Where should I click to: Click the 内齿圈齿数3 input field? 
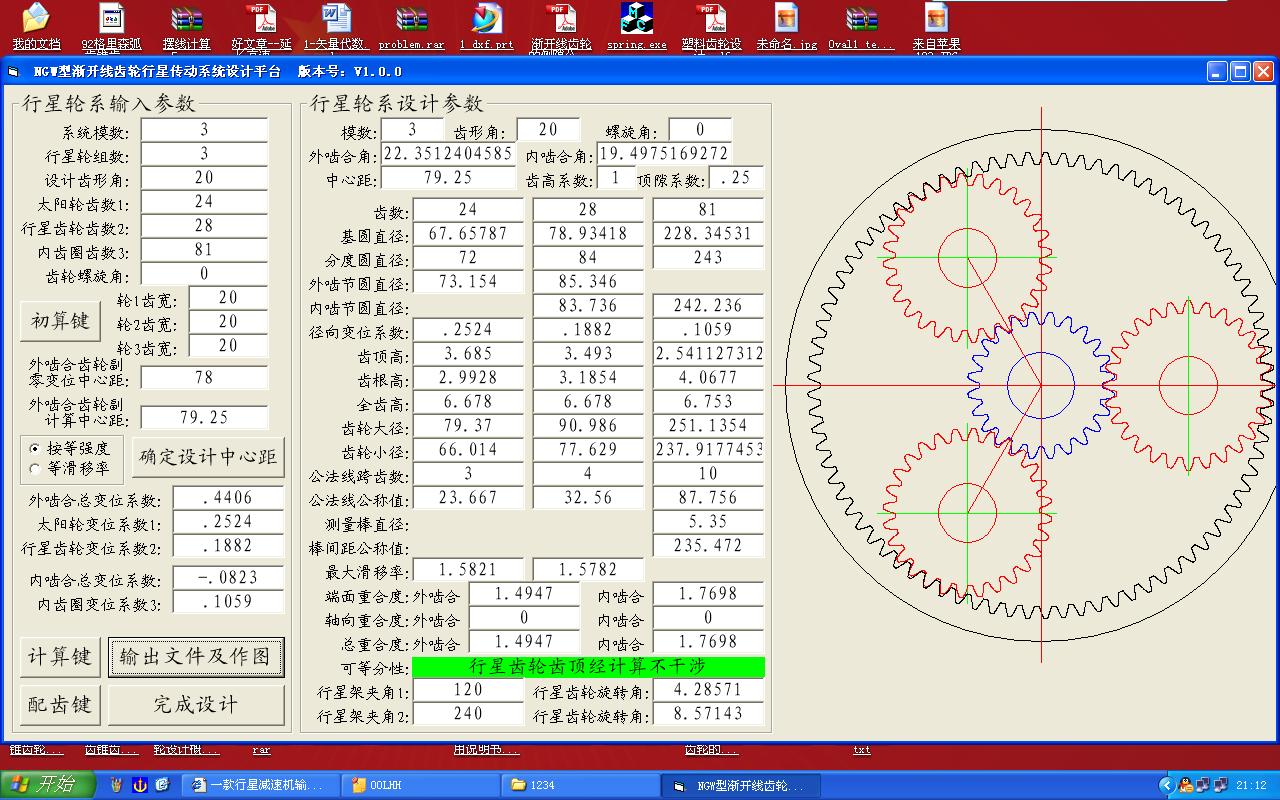tap(204, 250)
